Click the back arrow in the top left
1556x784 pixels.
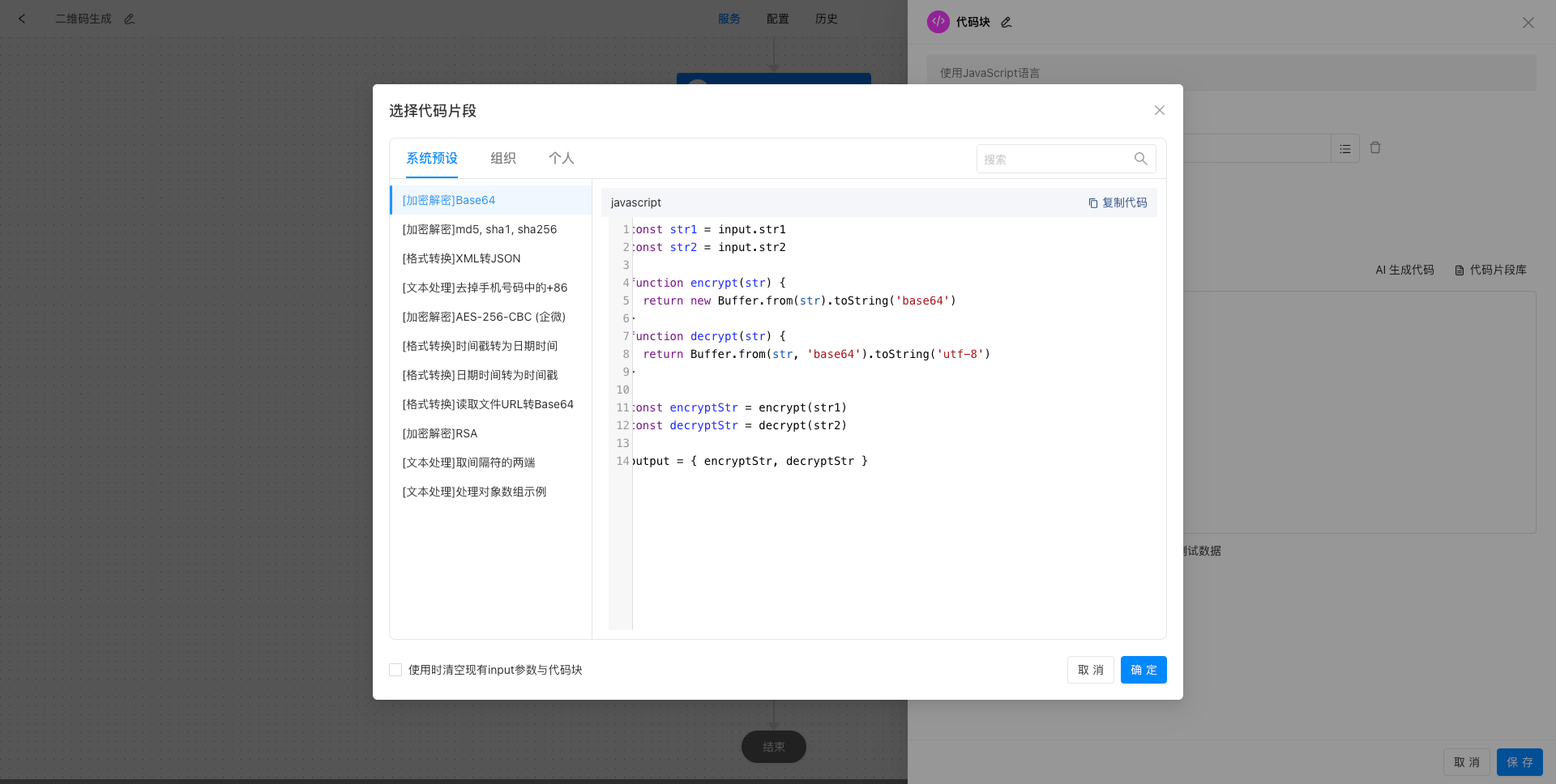[22, 19]
